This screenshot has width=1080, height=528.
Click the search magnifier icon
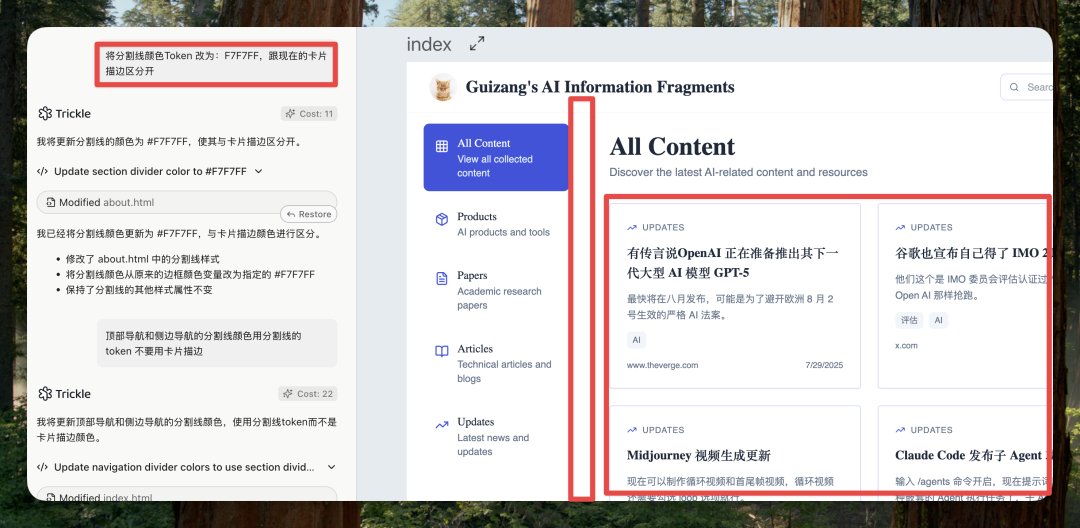tap(1014, 87)
